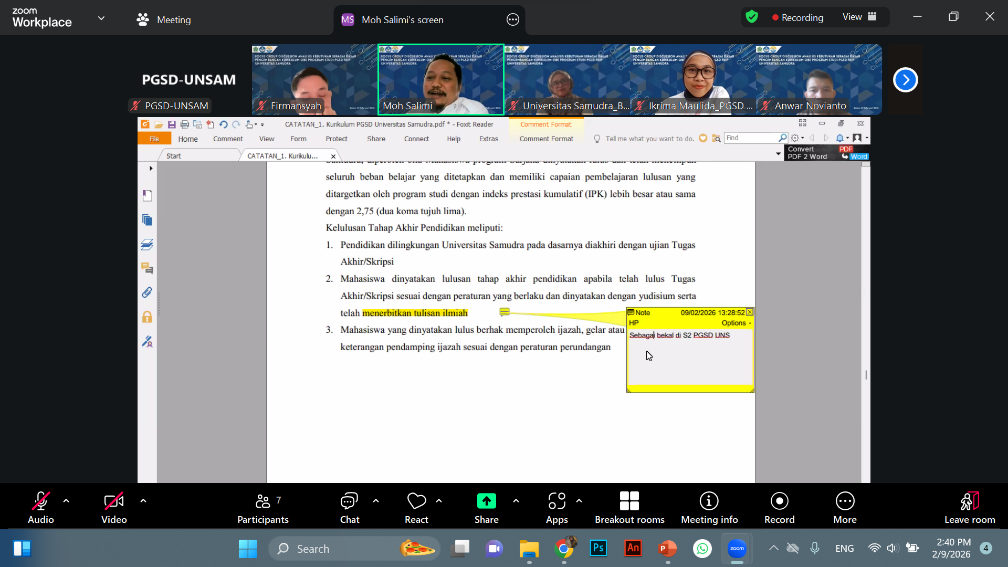Image resolution: width=1008 pixels, height=567 pixels.
Task: Open the Zoom Workplace dropdown arrow
Action: click(100, 18)
